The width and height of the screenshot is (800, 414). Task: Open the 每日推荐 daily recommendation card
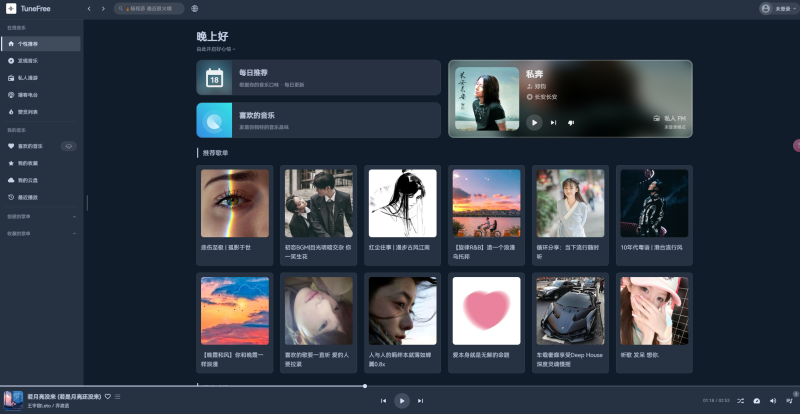[x=318, y=78]
